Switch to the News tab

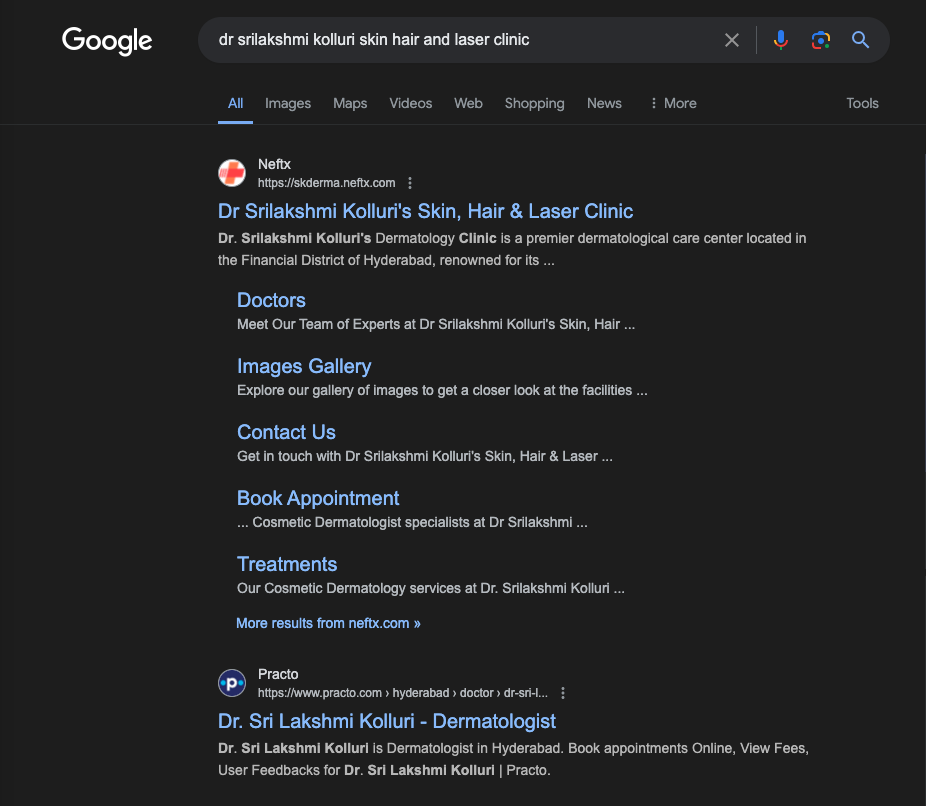tap(604, 103)
